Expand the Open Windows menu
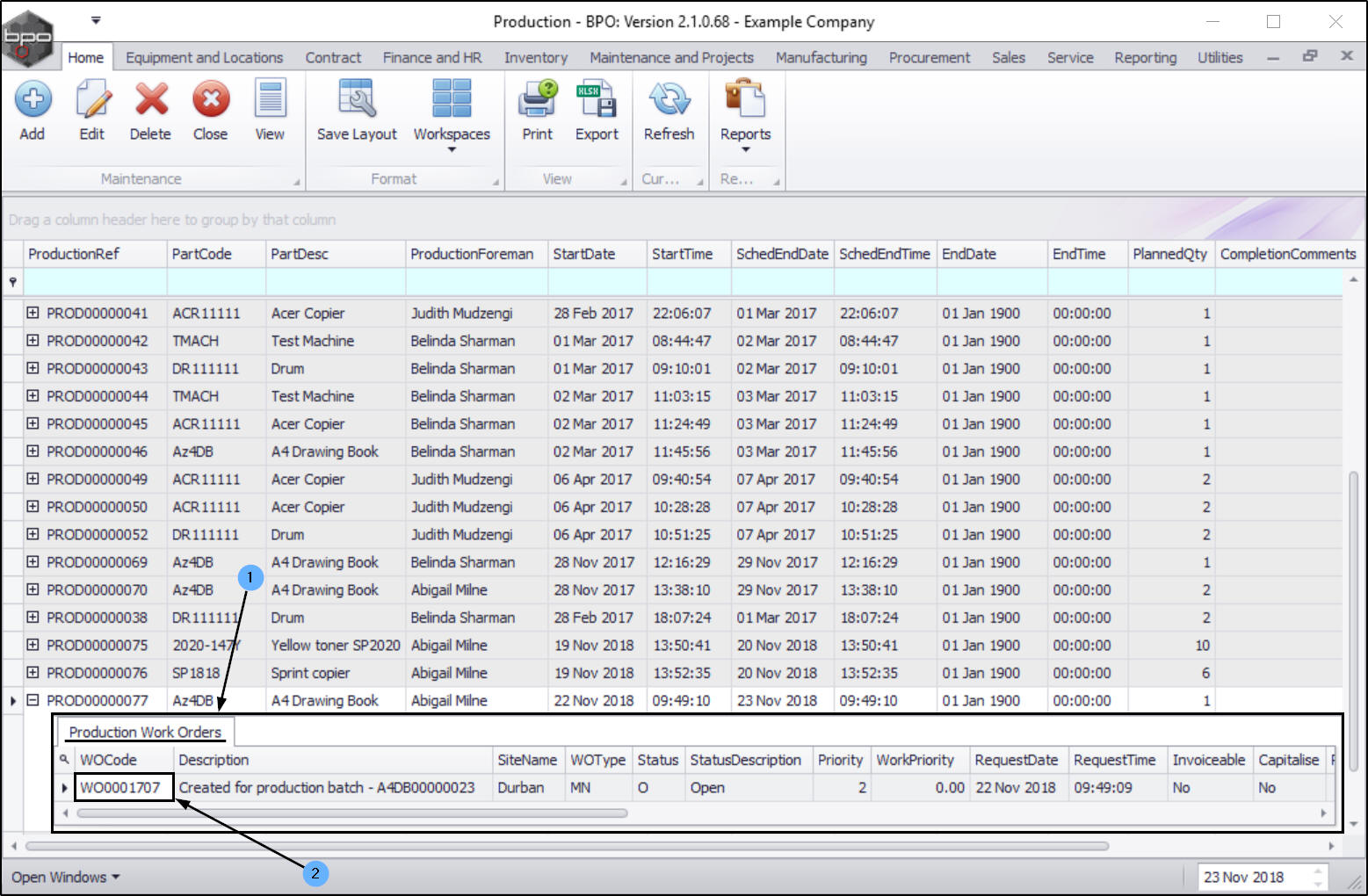Image resolution: width=1368 pixels, height=896 pixels. pyautogui.click(x=65, y=877)
